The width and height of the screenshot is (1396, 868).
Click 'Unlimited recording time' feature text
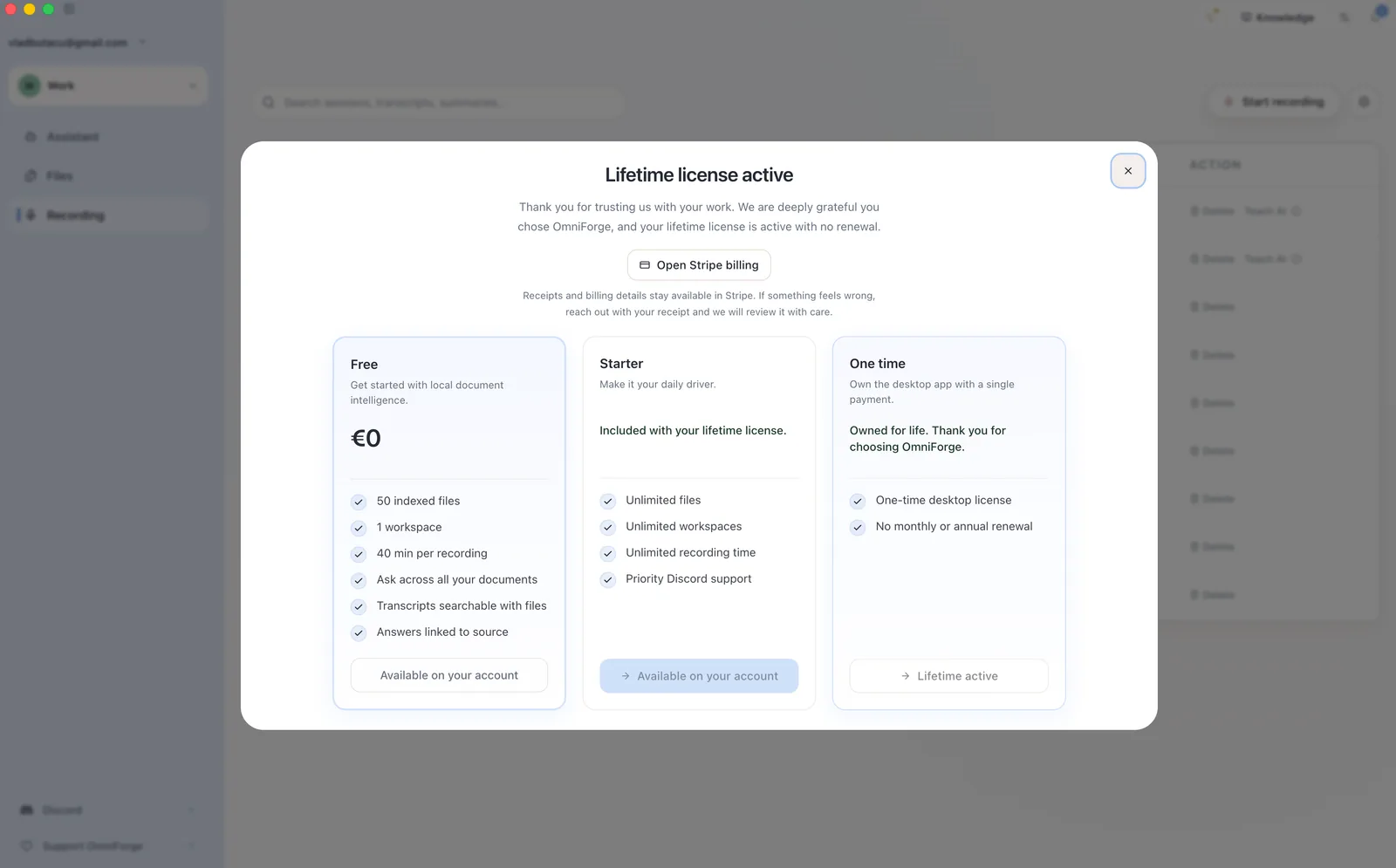coord(690,552)
